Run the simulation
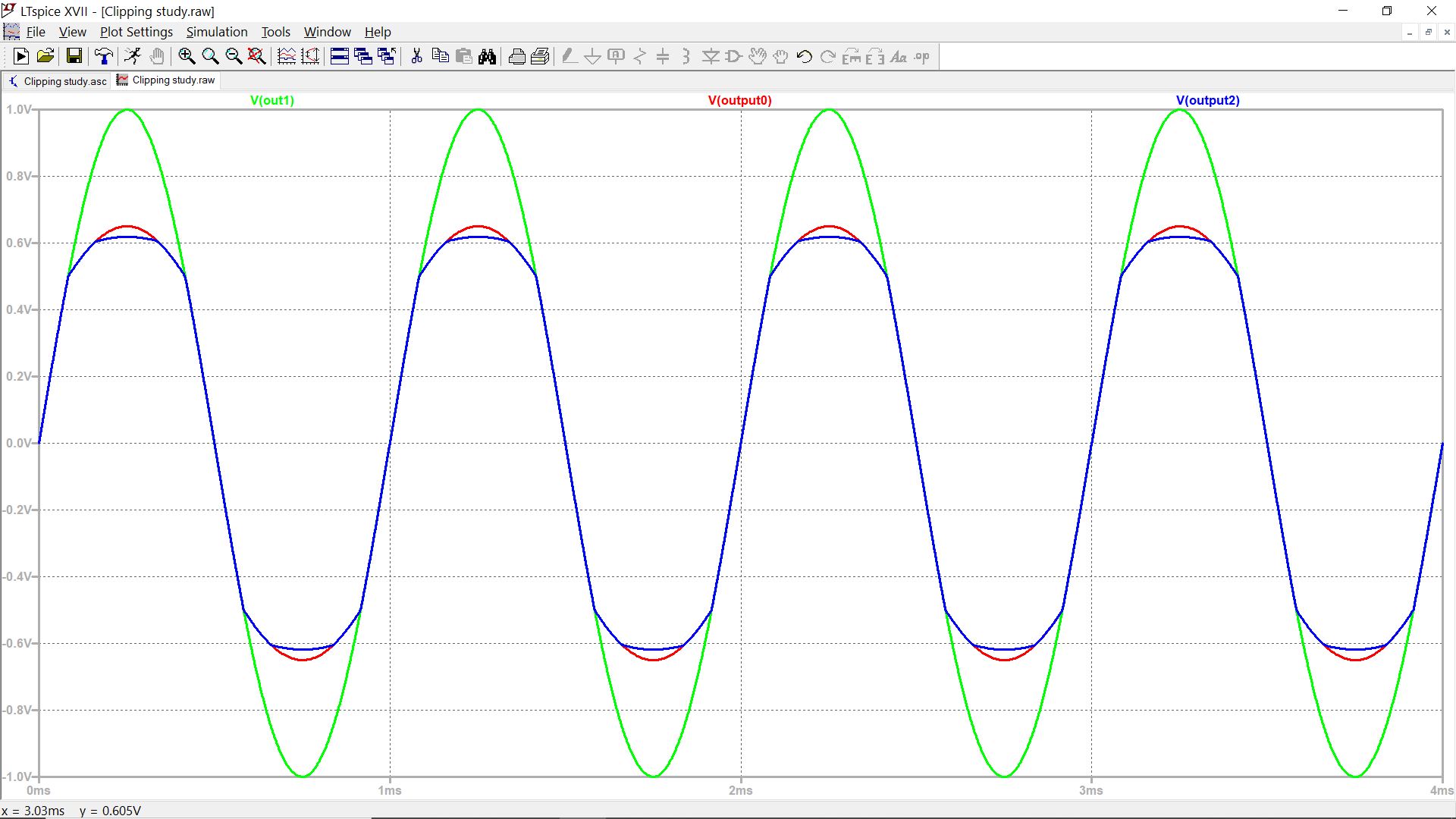Viewport: 1456px width, 819px height. coord(133,55)
